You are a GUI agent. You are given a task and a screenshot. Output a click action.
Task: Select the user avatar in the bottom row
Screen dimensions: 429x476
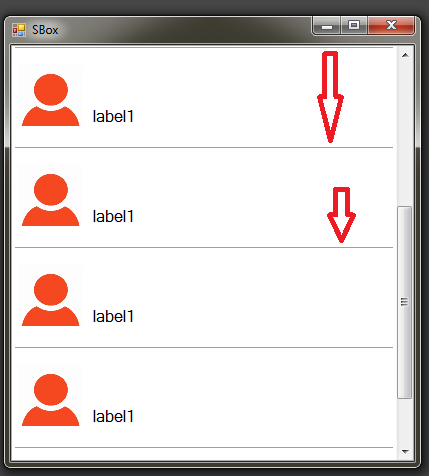pos(51,400)
